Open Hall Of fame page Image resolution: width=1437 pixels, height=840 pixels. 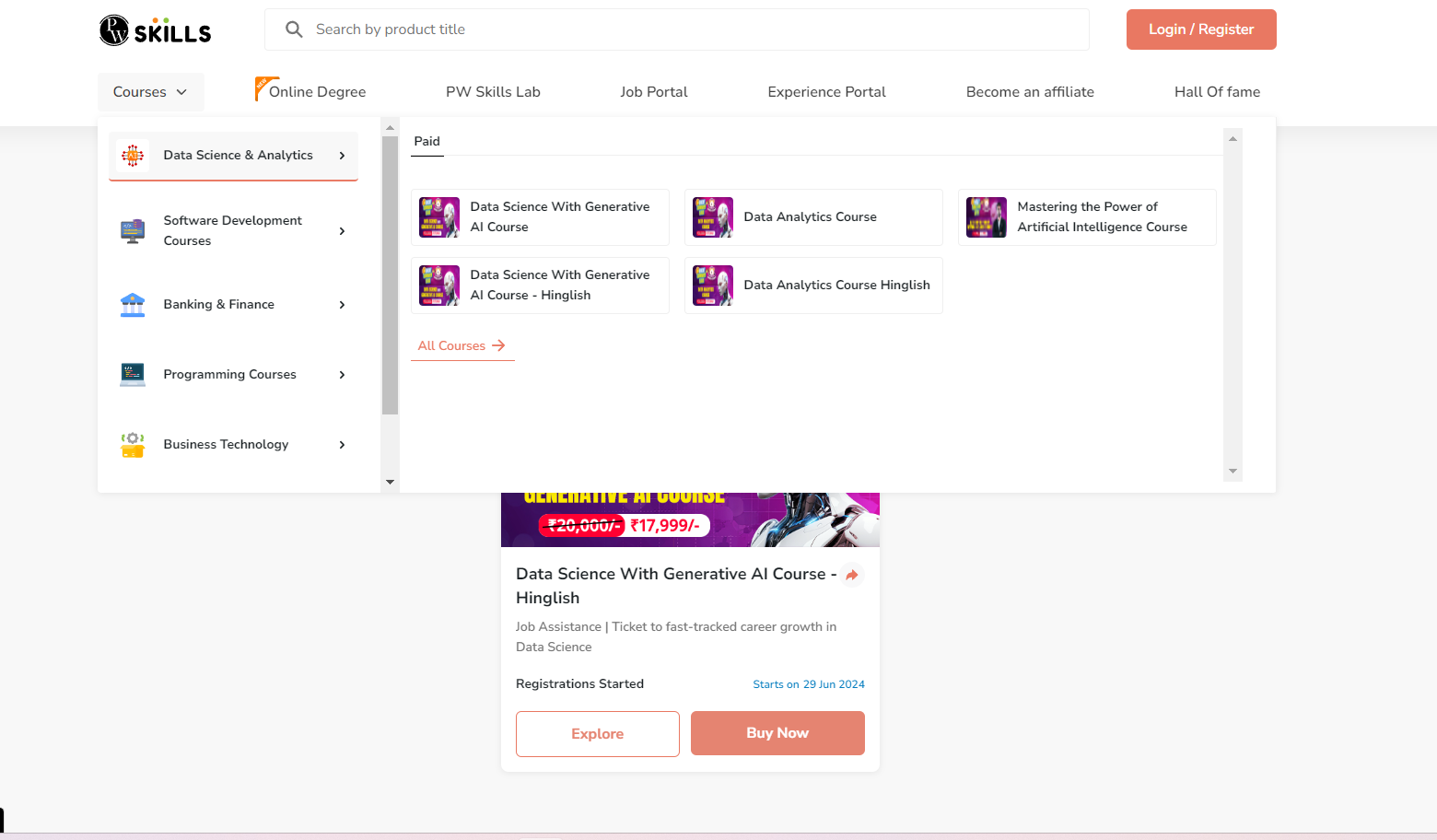point(1217,92)
